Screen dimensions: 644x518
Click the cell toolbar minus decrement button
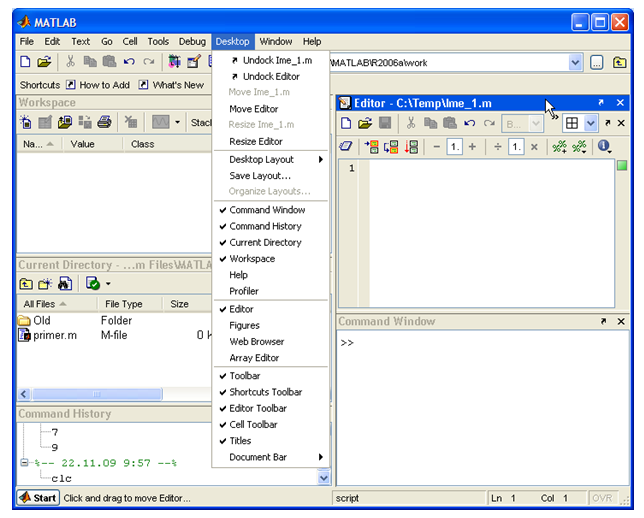pos(437,147)
